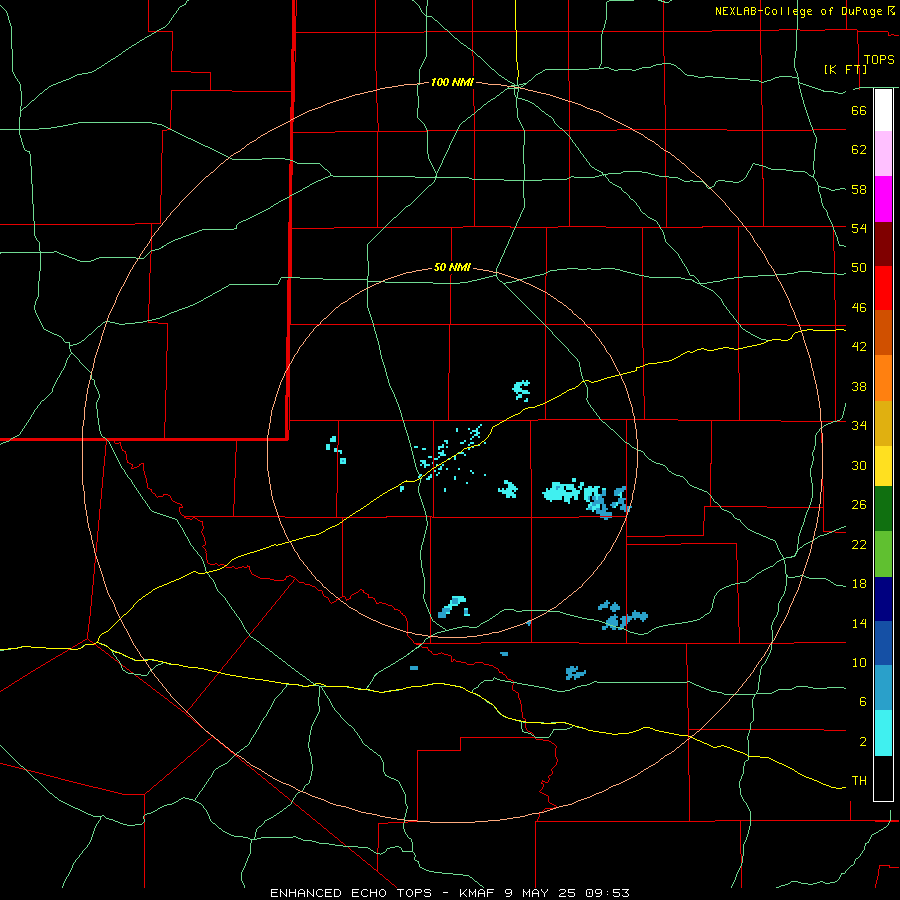The image size is (900, 900).
Task: Click the yellow 30-34 kft swatch
Action: tap(883, 466)
